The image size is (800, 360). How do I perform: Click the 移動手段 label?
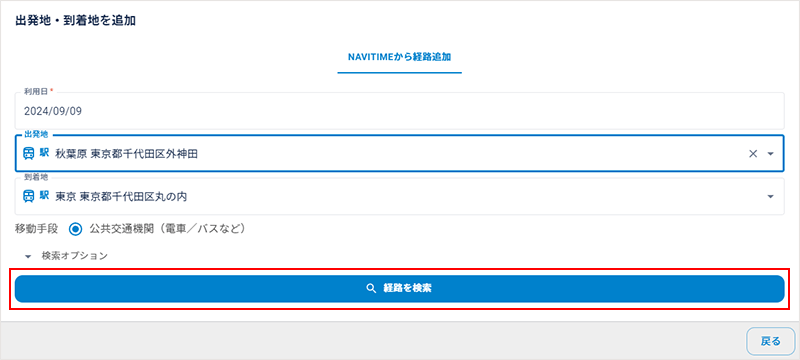tap(36, 229)
